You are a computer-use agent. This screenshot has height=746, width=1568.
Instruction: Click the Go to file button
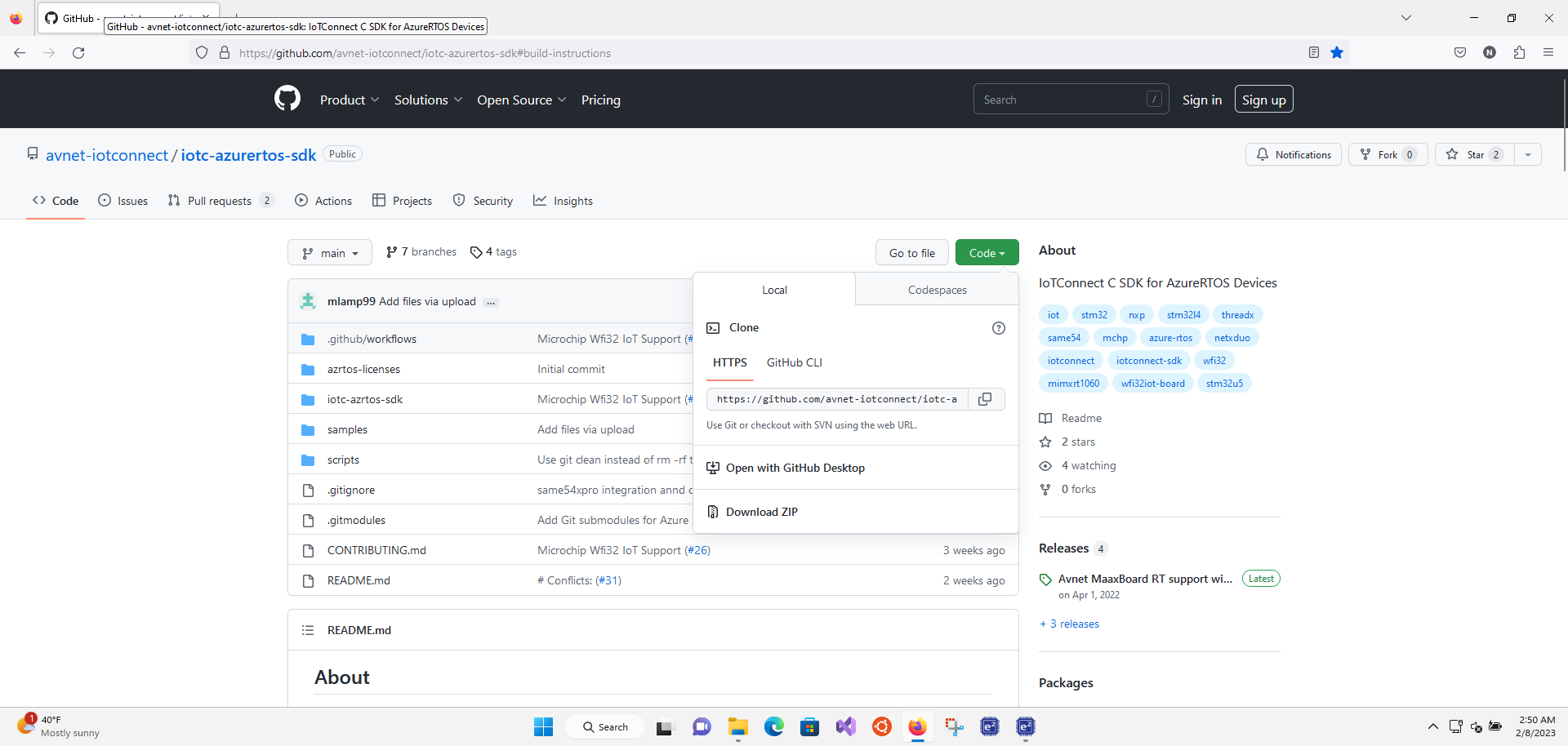coord(912,253)
